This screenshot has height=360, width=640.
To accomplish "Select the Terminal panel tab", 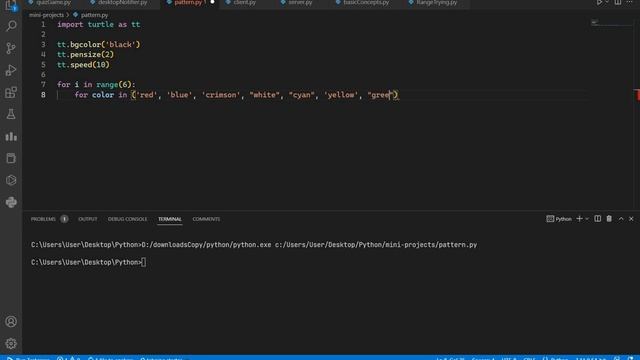I will pyautogui.click(x=170, y=219).
